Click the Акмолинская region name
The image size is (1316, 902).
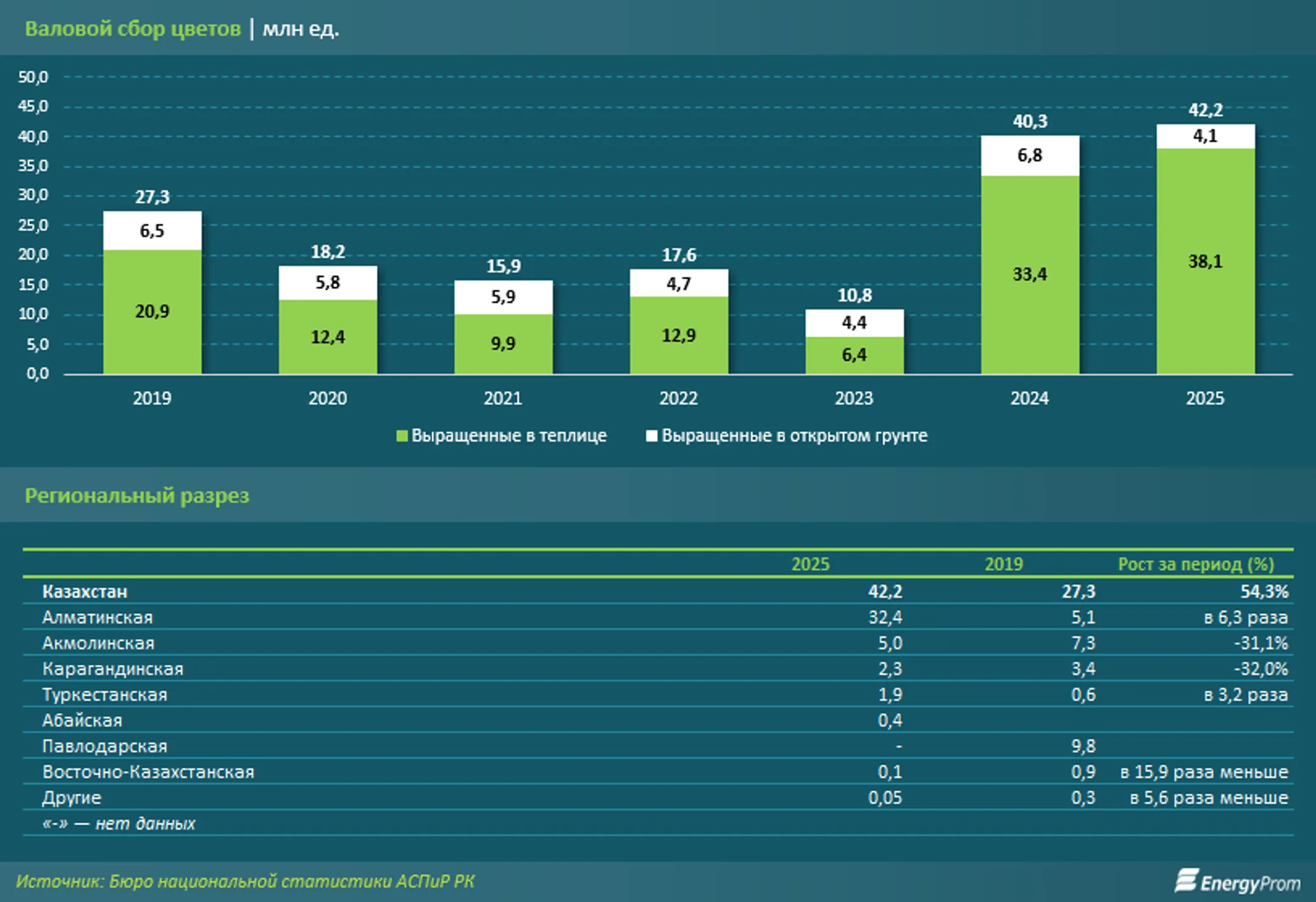[x=98, y=643]
